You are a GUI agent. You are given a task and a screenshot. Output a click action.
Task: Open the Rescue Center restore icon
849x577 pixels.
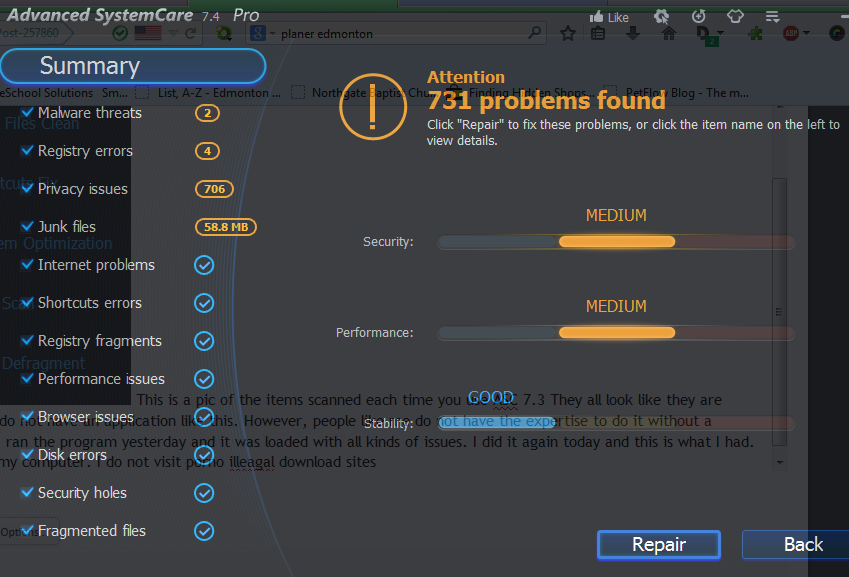point(698,16)
